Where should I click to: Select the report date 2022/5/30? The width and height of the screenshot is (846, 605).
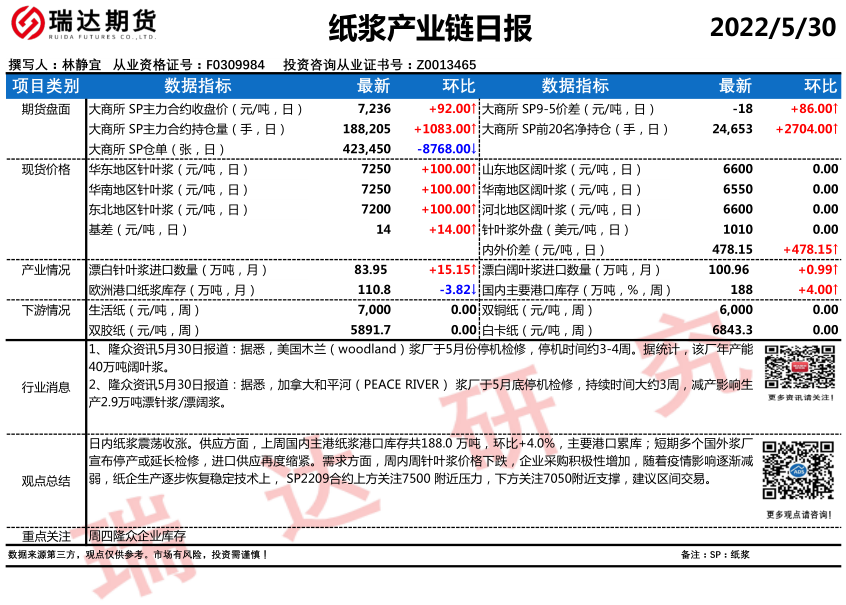(x=772, y=28)
